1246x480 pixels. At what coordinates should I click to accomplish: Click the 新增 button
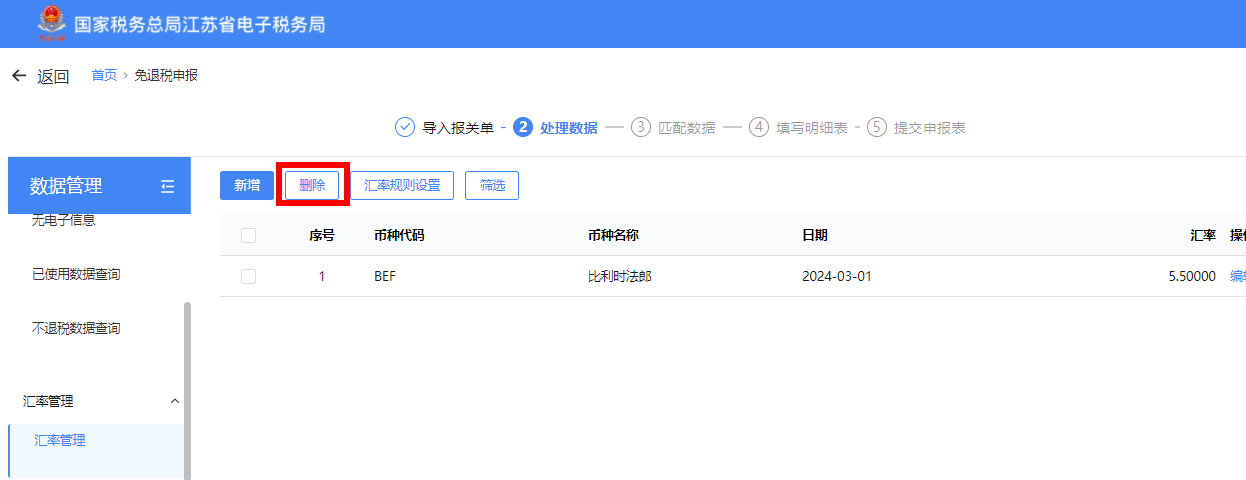tap(247, 185)
